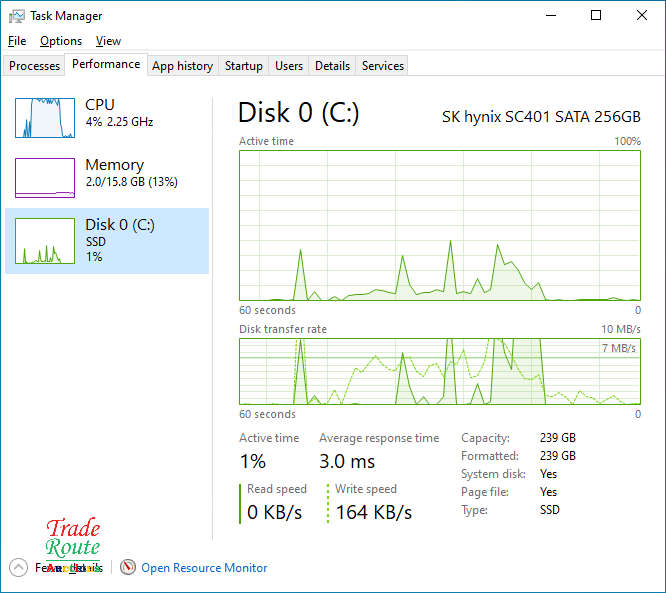Viewport: 666px width, 593px height.
Task: Click the Page file Yes value
Action: tap(548, 492)
